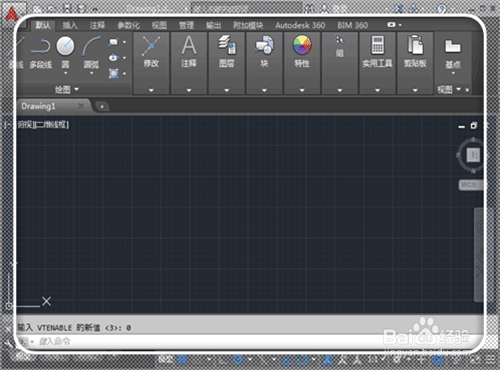
Task: Open the ellipse tool dropdown arrow
Action: coord(124,58)
